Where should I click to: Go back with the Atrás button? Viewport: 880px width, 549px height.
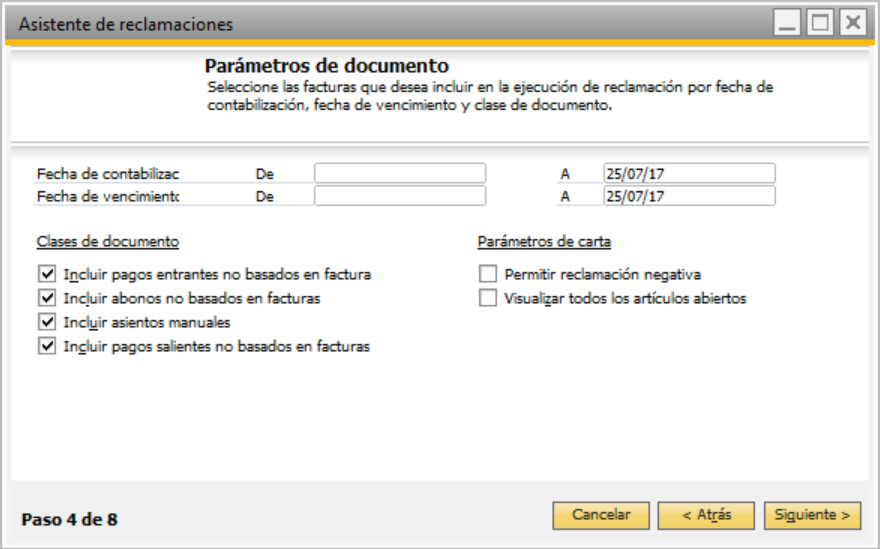706,515
